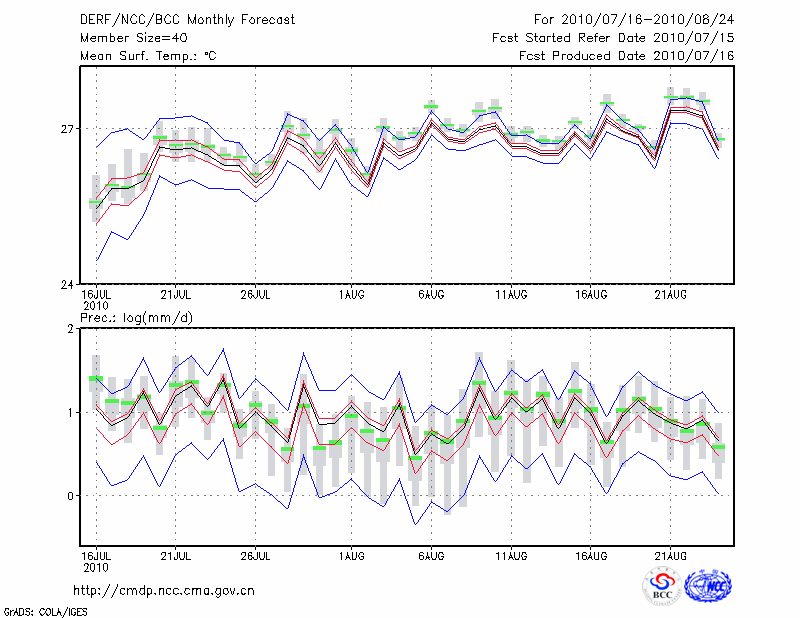
Task: Click the BCC logo icon
Action: pyautogui.click(x=663, y=585)
